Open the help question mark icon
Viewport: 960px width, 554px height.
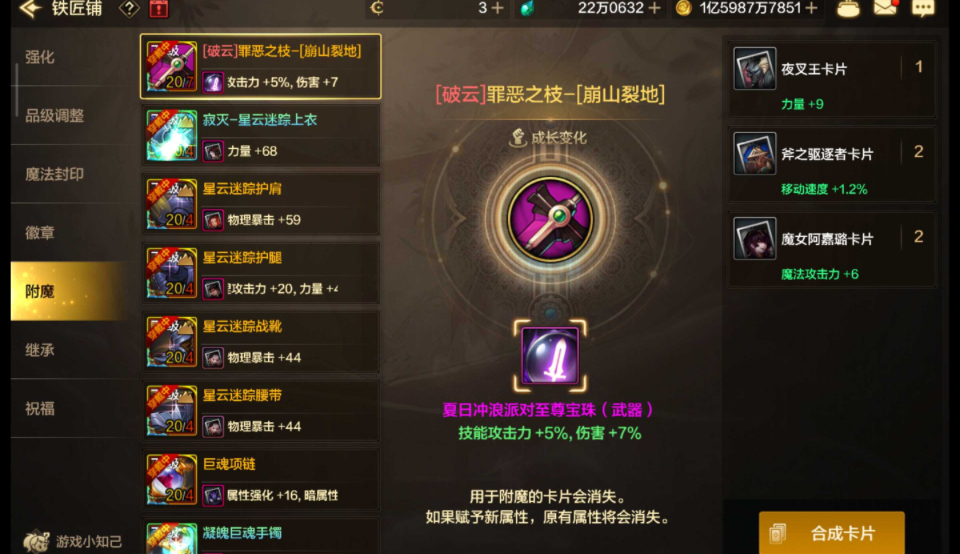(129, 9)
